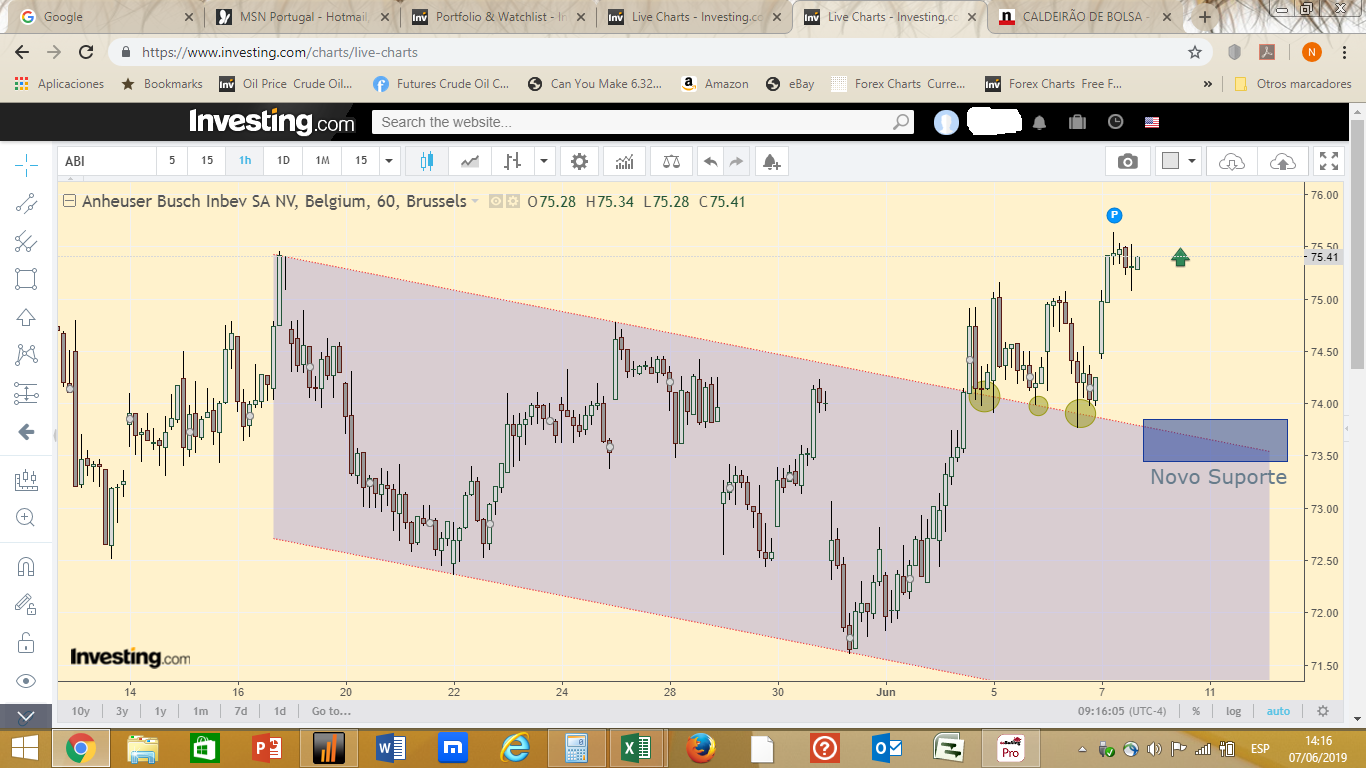Select the 1M monthly interval
1366x768 pixels.
[322, 161]
